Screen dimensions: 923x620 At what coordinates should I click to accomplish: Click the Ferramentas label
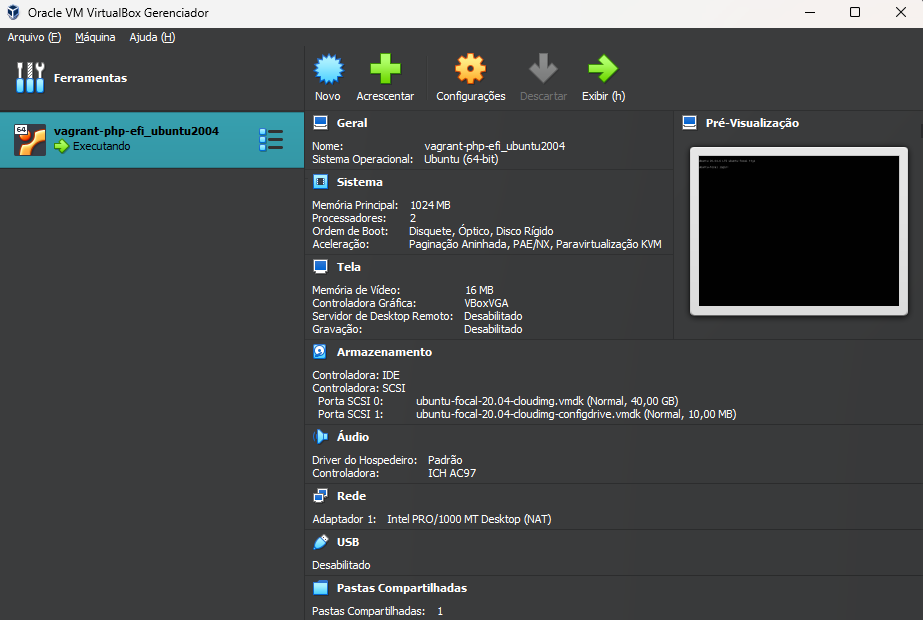tap(91, 78)
